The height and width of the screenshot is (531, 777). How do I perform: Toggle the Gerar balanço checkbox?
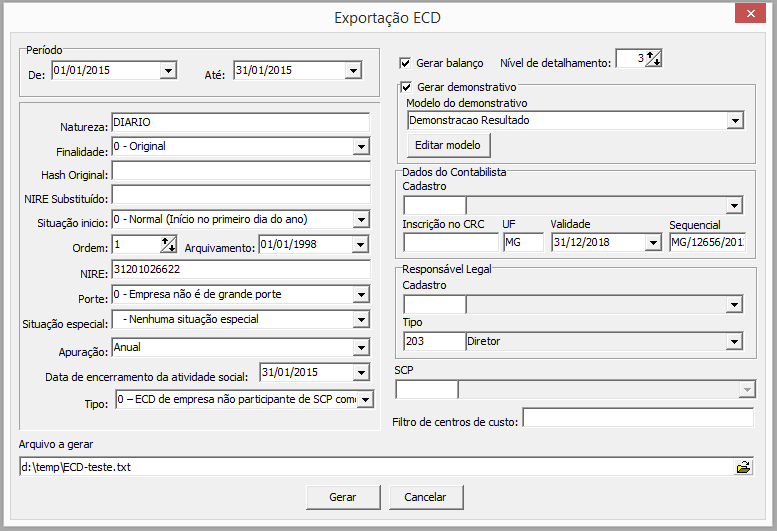pyautogui.click(x=406, y=63)
